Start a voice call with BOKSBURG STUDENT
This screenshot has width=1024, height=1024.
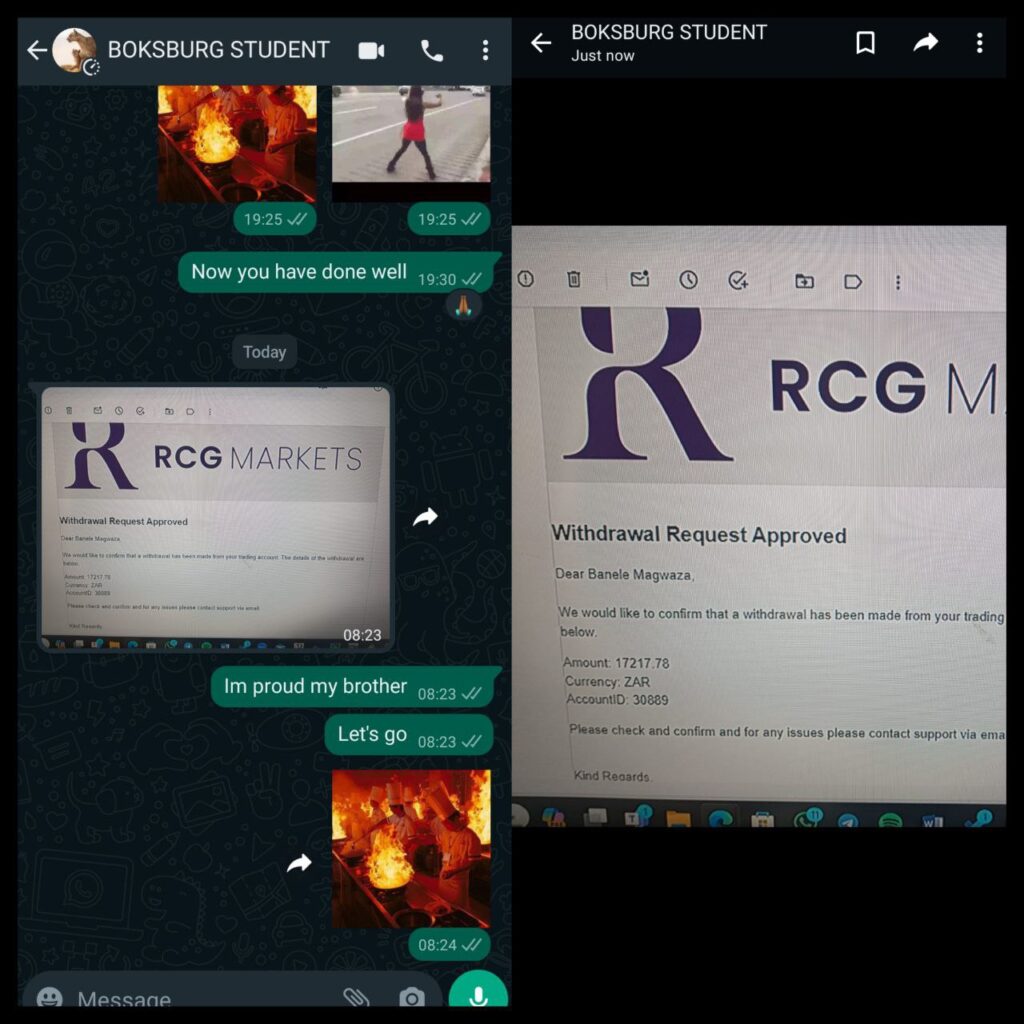432,50
